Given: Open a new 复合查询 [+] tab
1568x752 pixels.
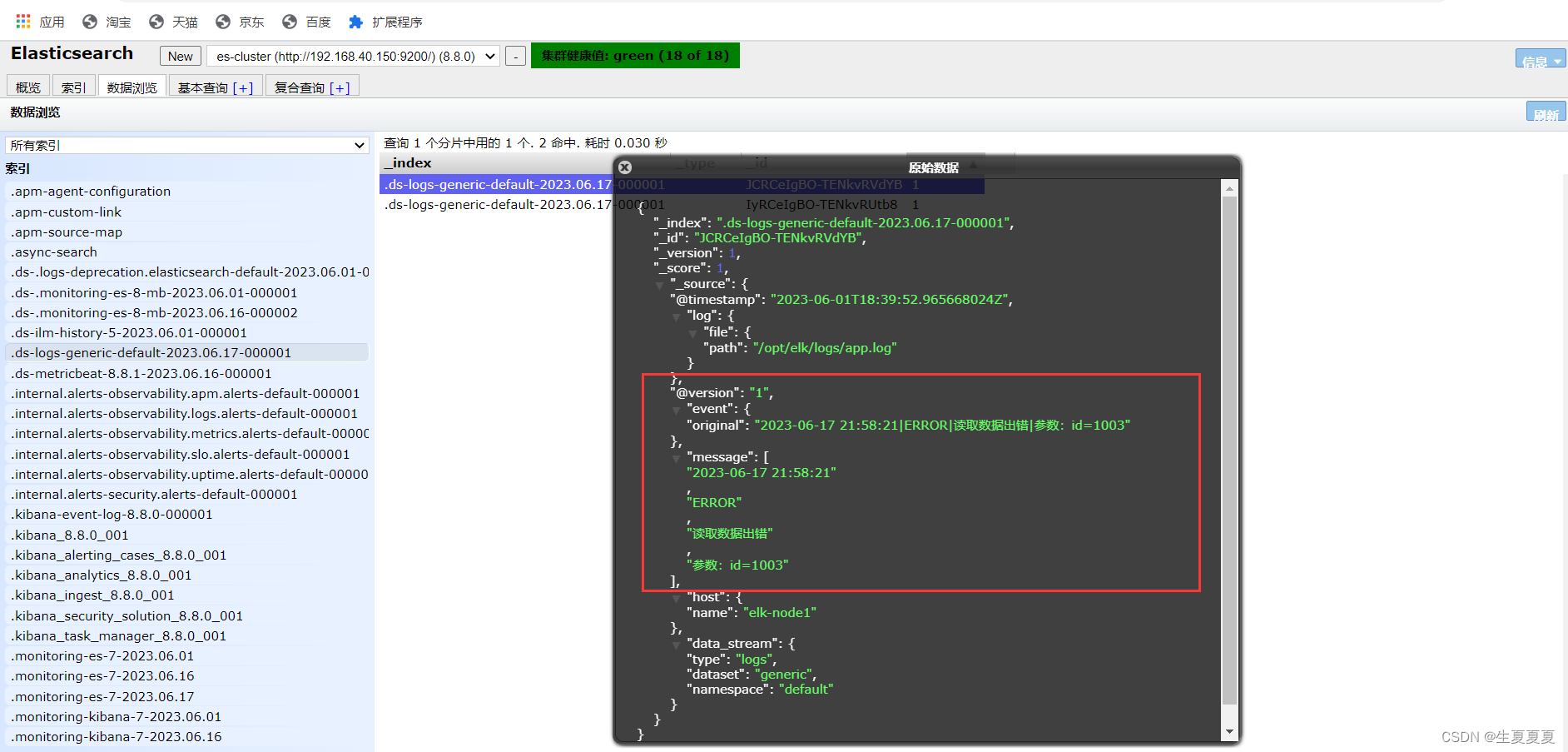Looking at the screenshot, I should (x=312, y=87).
